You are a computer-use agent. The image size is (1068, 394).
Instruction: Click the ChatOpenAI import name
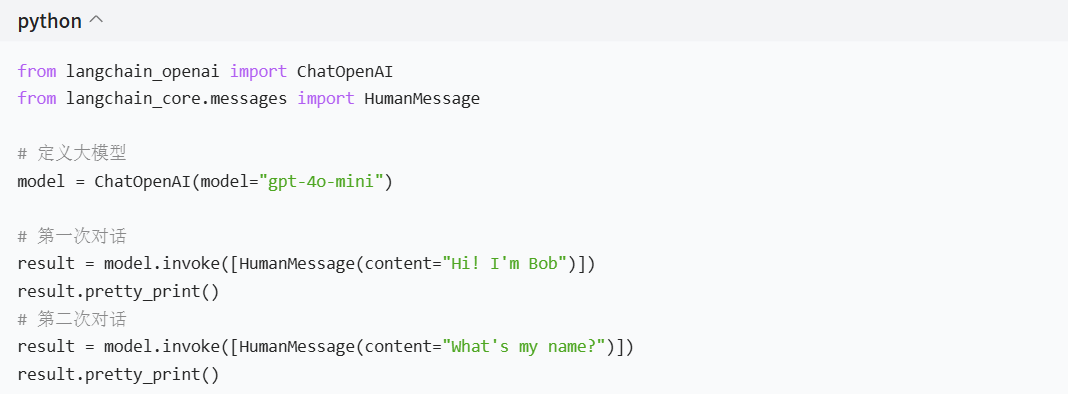tap(345, 72)
